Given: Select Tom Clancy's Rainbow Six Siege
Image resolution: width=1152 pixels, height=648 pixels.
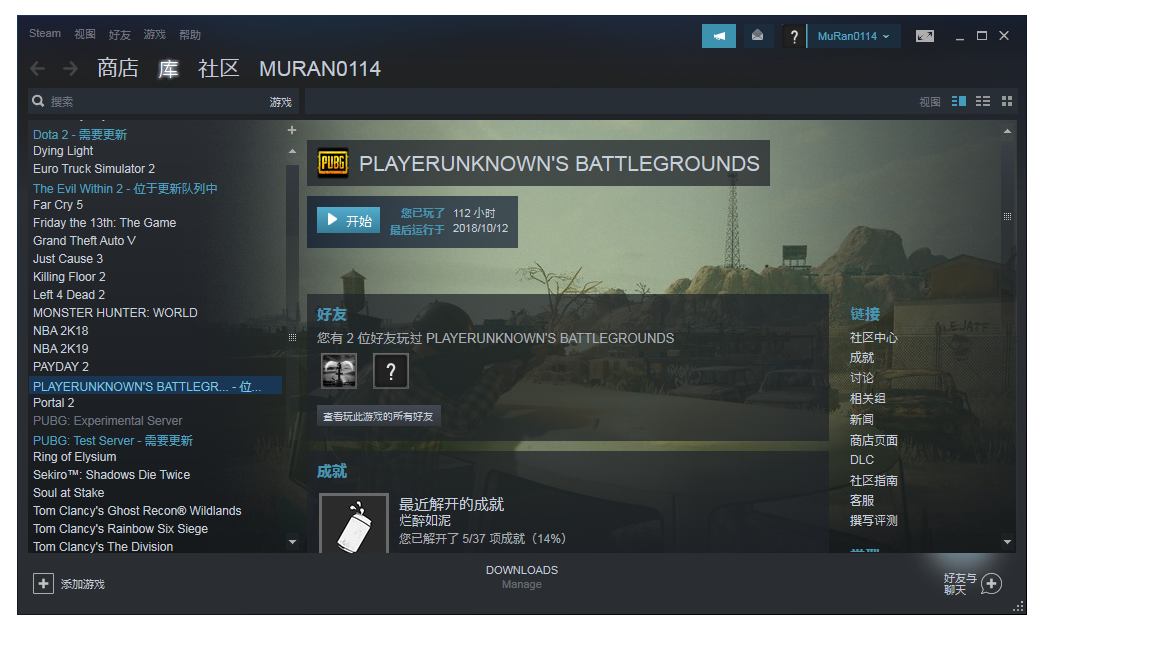Looking at the screenshot, I should (x=120, y=528).
